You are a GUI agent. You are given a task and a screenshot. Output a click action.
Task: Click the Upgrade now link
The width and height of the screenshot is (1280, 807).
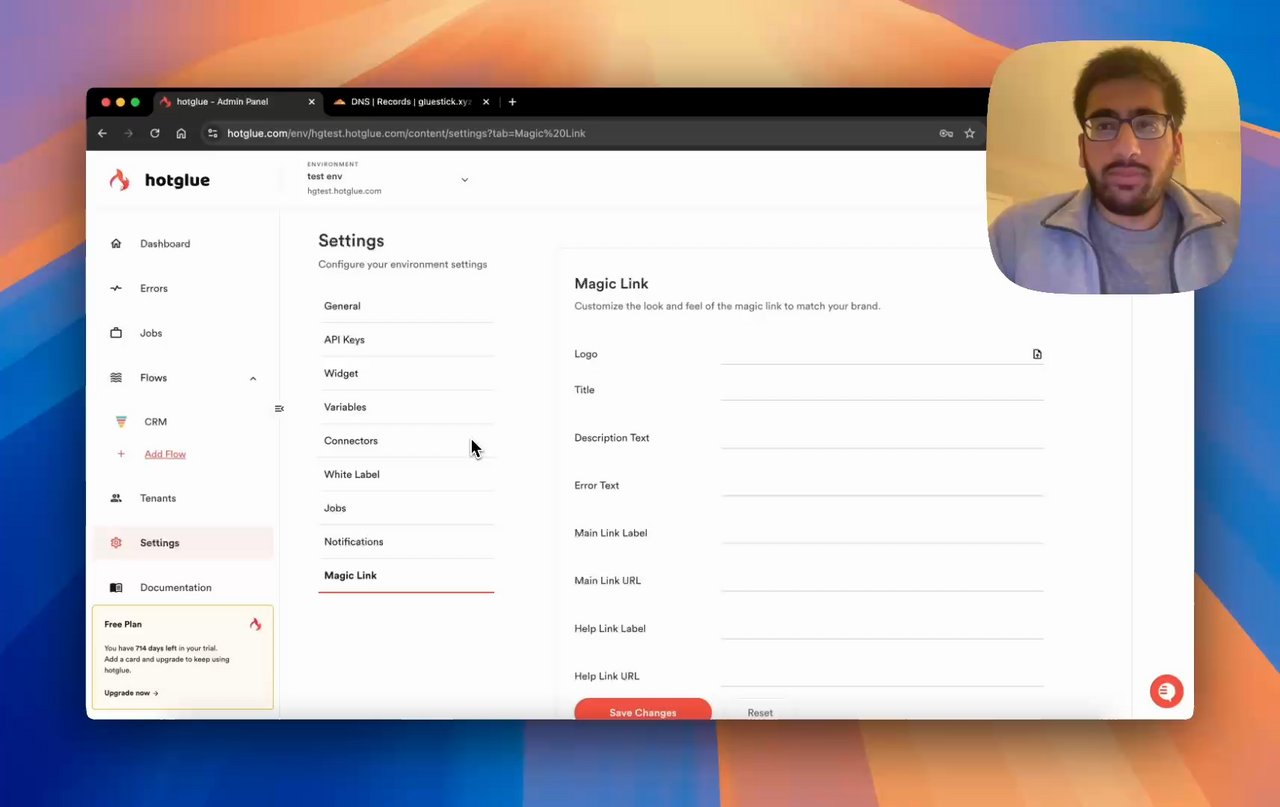click(x=131, y=693)
